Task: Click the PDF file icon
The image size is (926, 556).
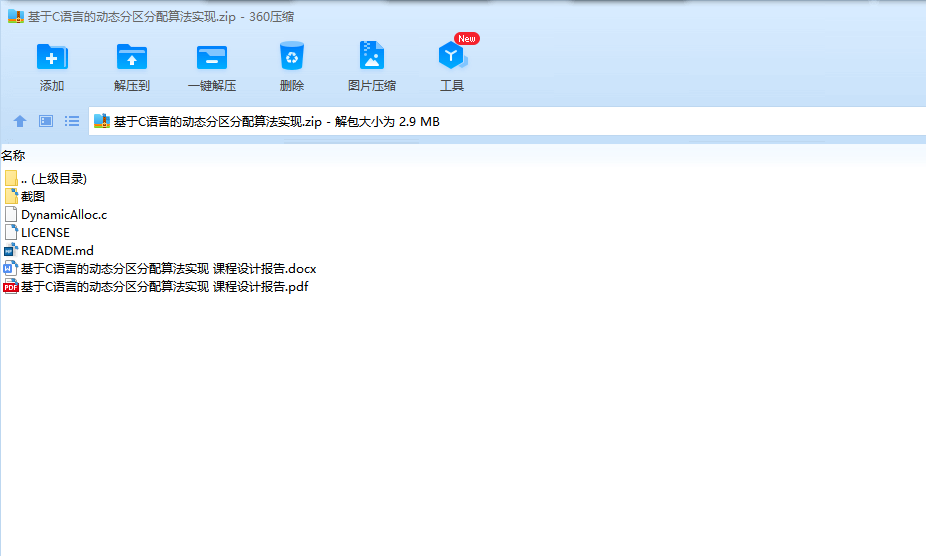Action: coord(11,287)
